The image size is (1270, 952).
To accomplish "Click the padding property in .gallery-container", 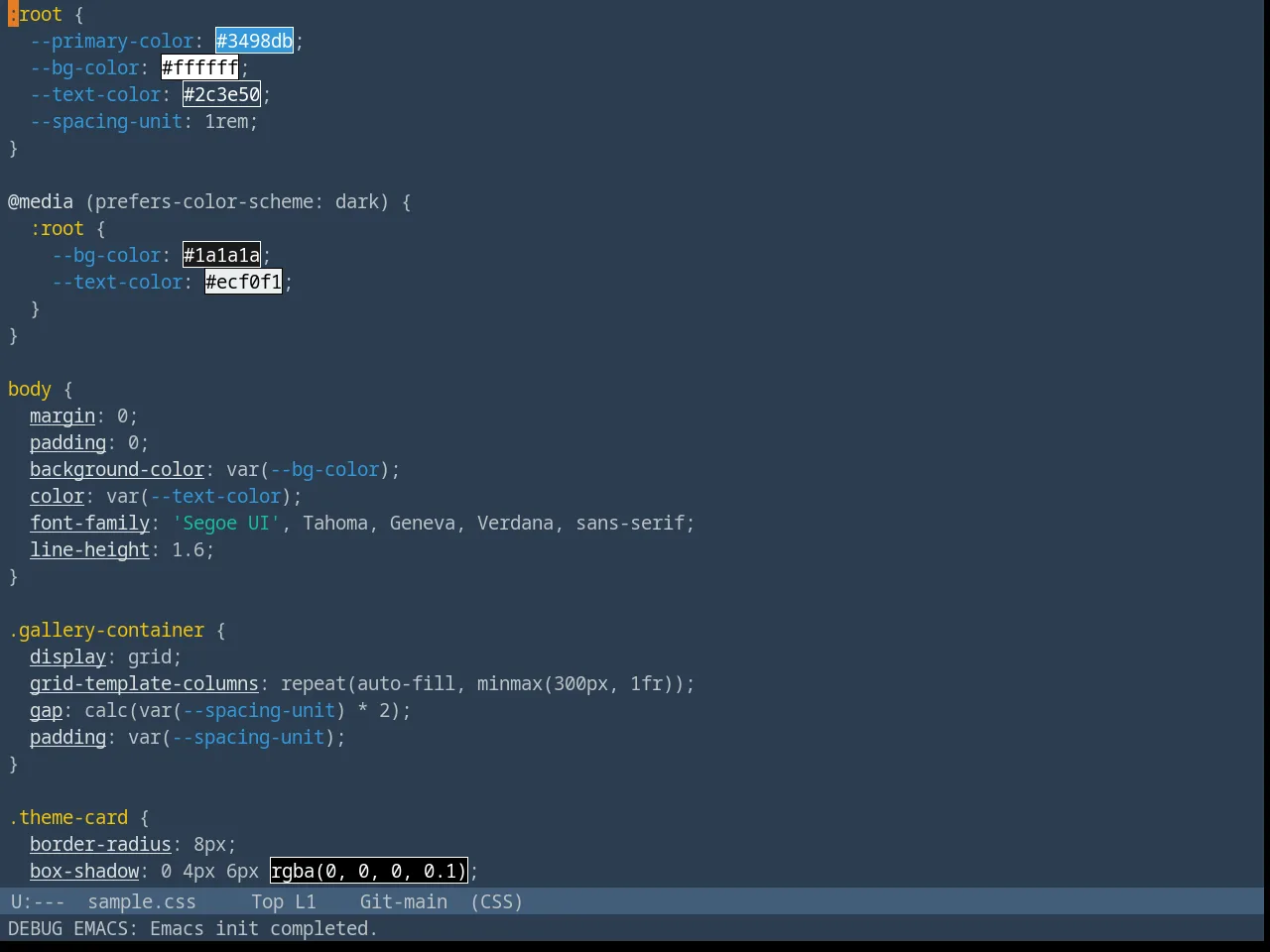I will click(x=67, y=737).
